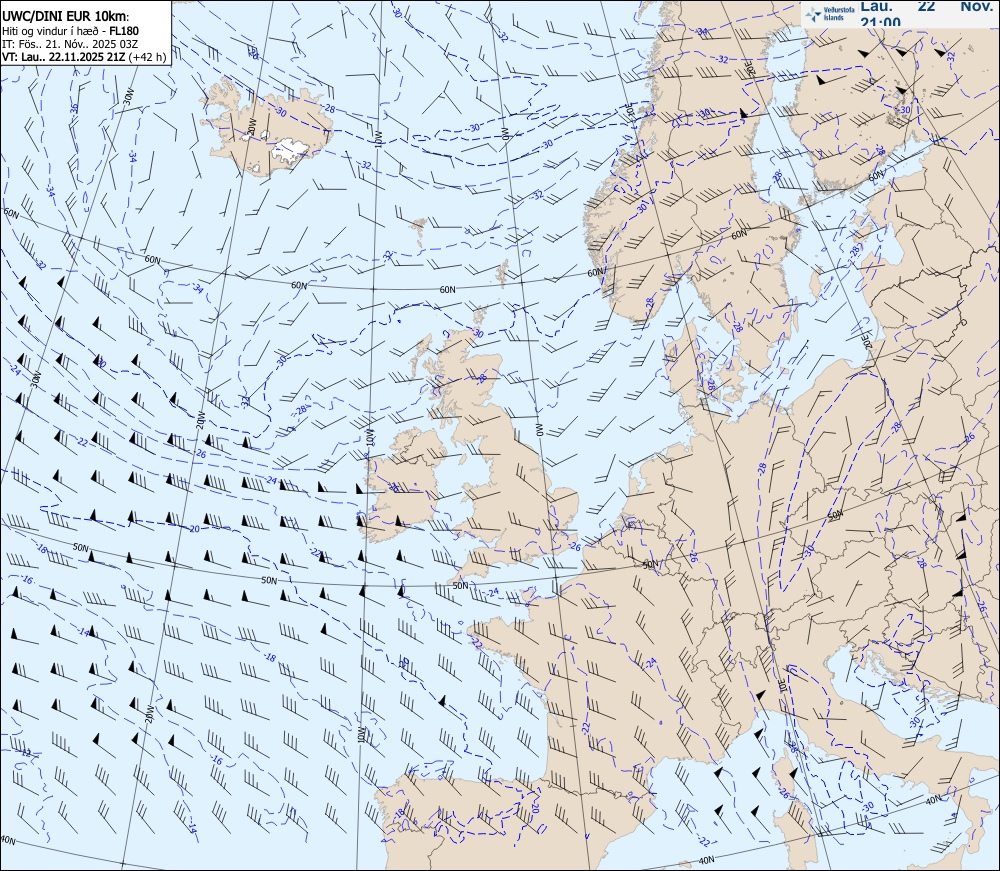Click the "Hiti og vindur í hæð" subtitle
The width and height of the screenshot is (1000, 871).
(x=49, y=31)
